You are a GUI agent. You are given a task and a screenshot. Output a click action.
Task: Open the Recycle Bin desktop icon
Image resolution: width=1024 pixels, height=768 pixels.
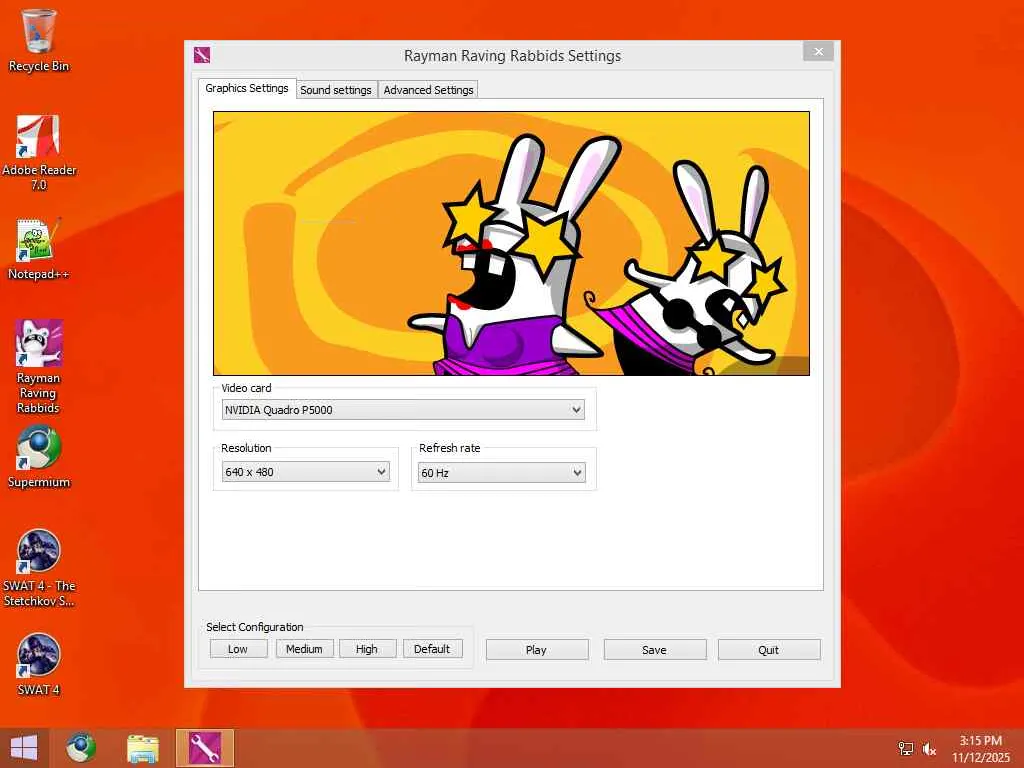click(39, 40)
